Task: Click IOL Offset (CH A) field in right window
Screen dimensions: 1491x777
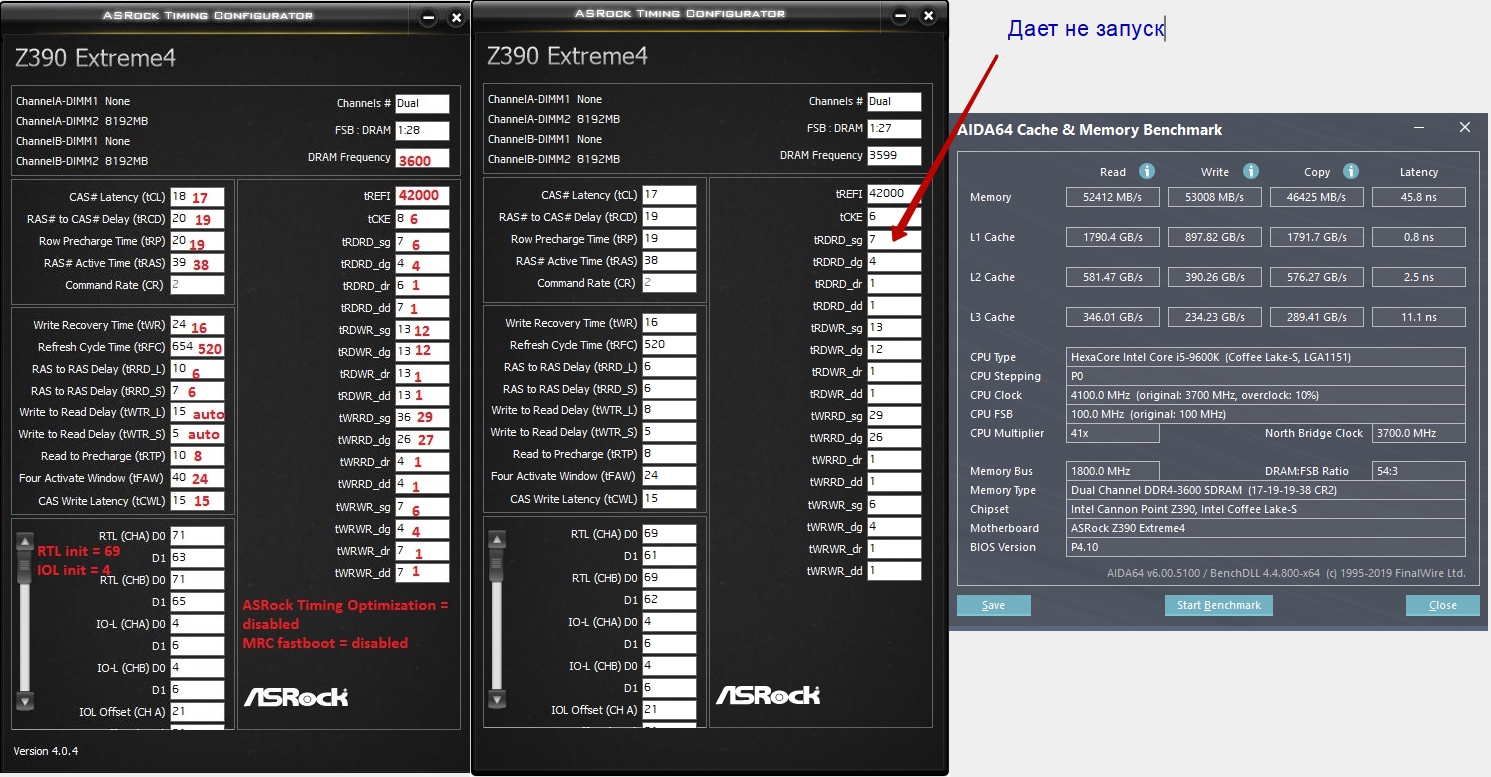Action: [x=669, y=710]
